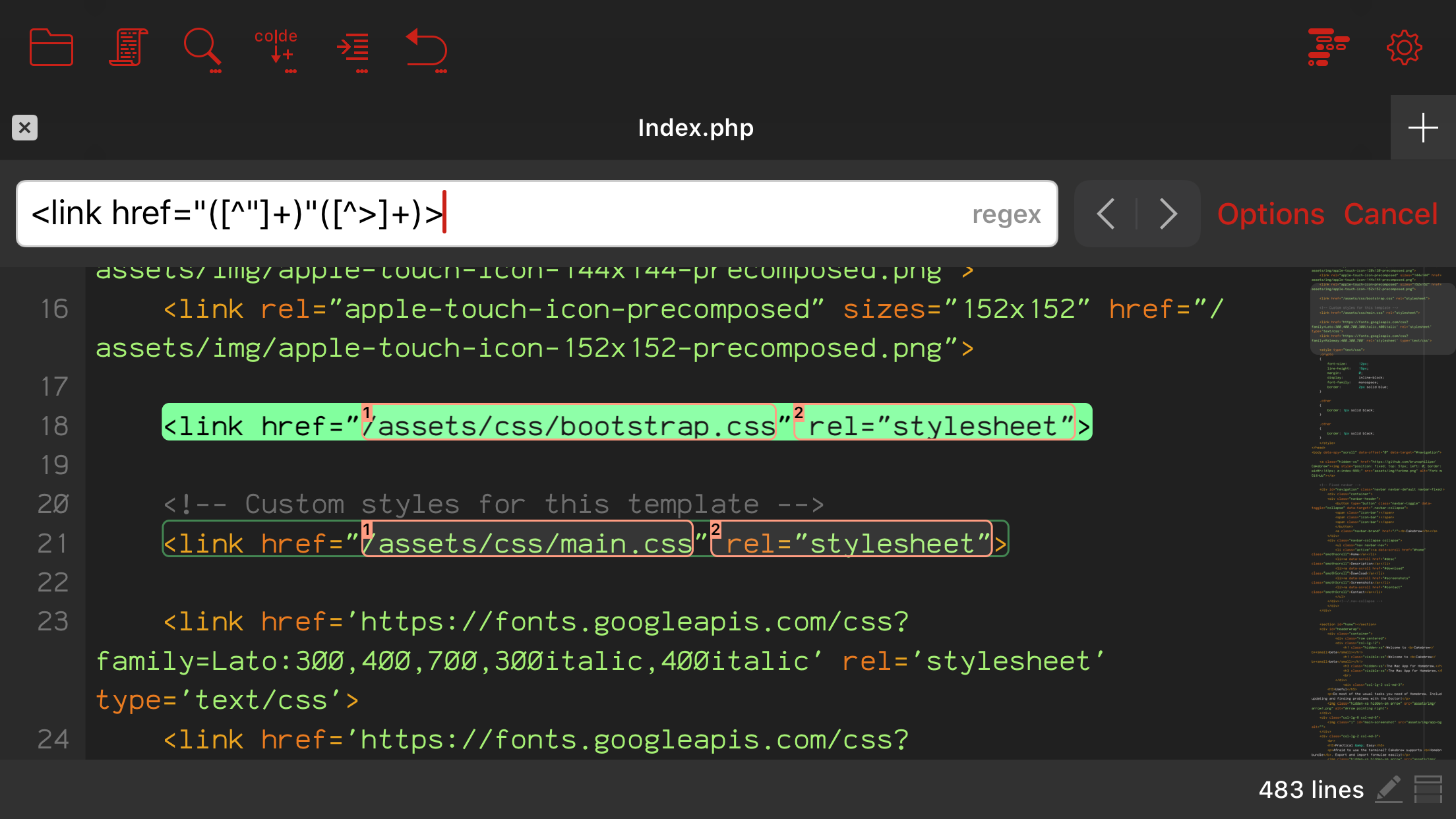
Task: Select the Index.php tab
Action: 696,127
